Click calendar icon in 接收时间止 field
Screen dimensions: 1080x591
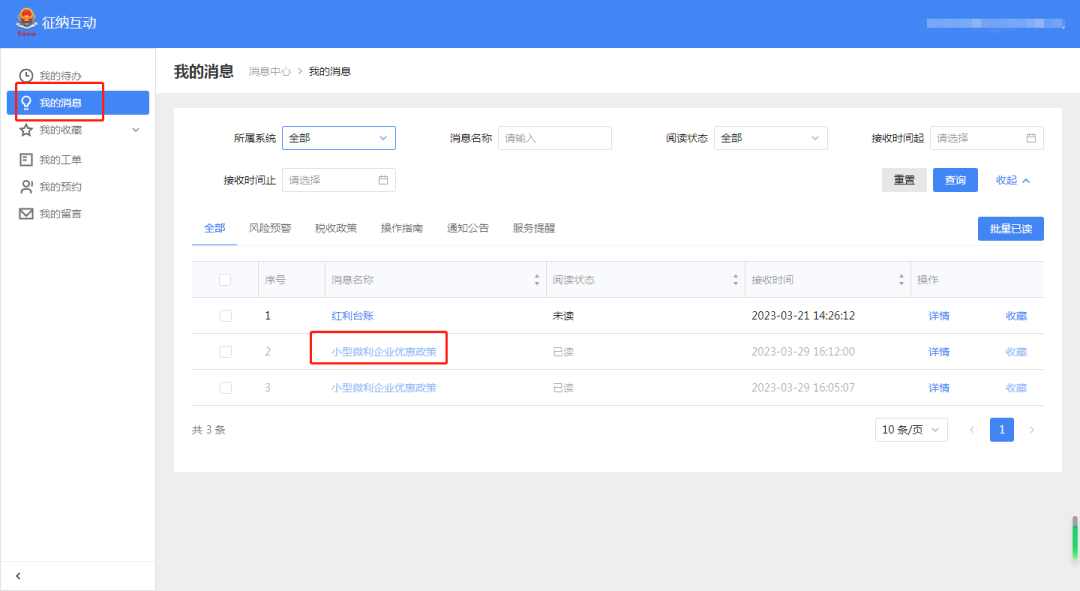tap(383, 180)
